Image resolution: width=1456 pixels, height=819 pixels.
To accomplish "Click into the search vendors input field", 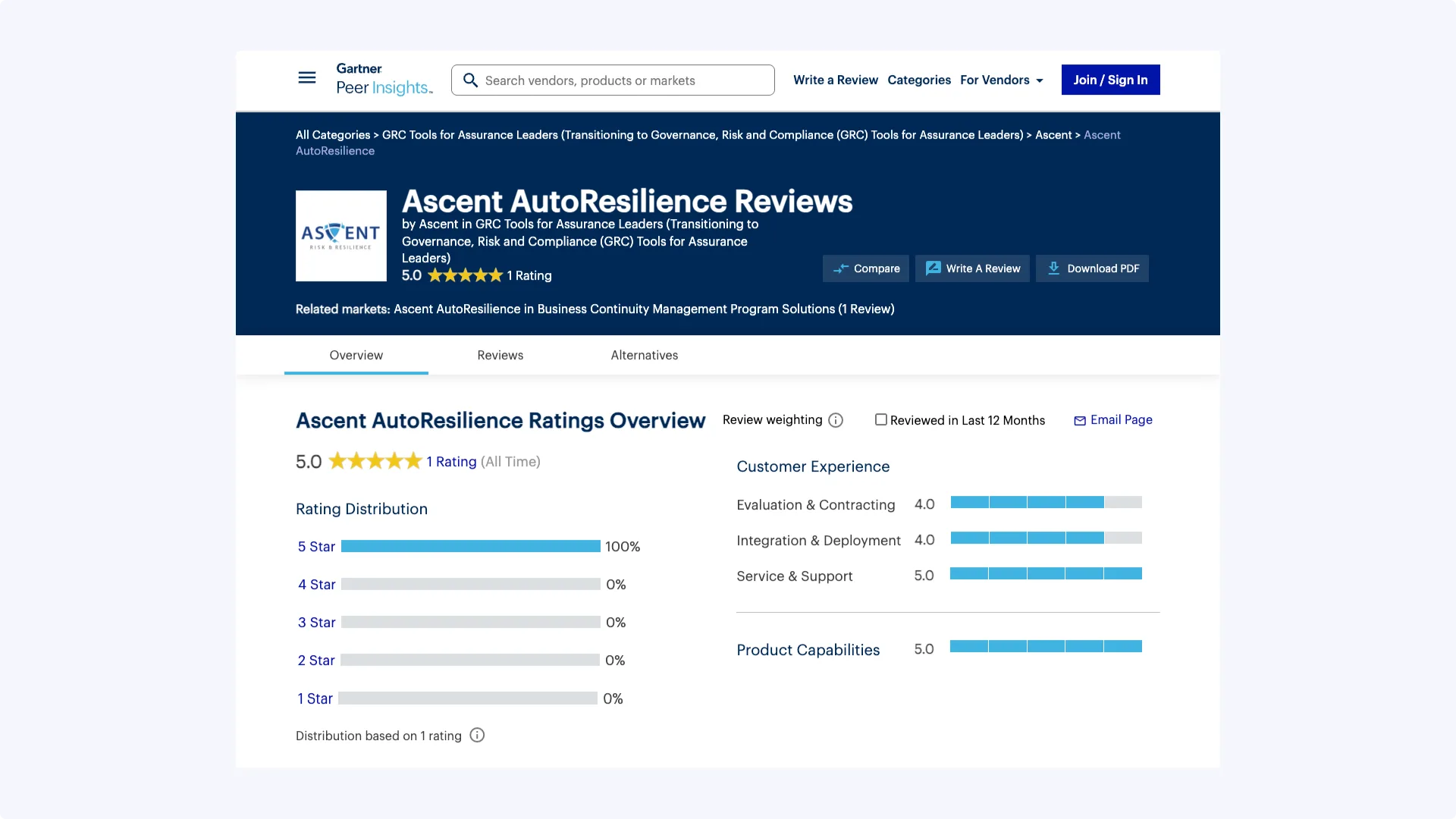I will coord(622,80).
